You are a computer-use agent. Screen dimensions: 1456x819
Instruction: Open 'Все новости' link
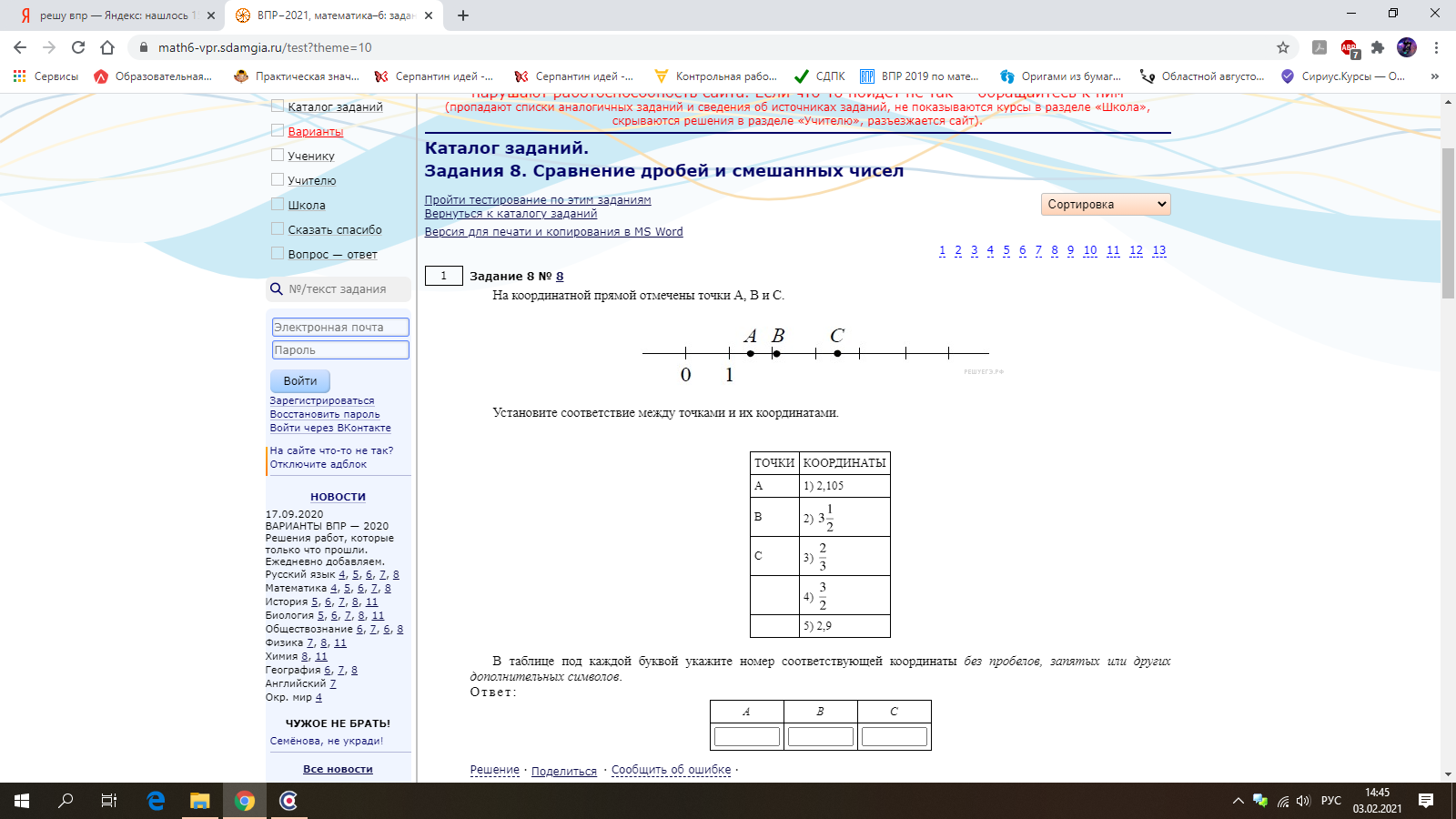click(x=338, y=769)
